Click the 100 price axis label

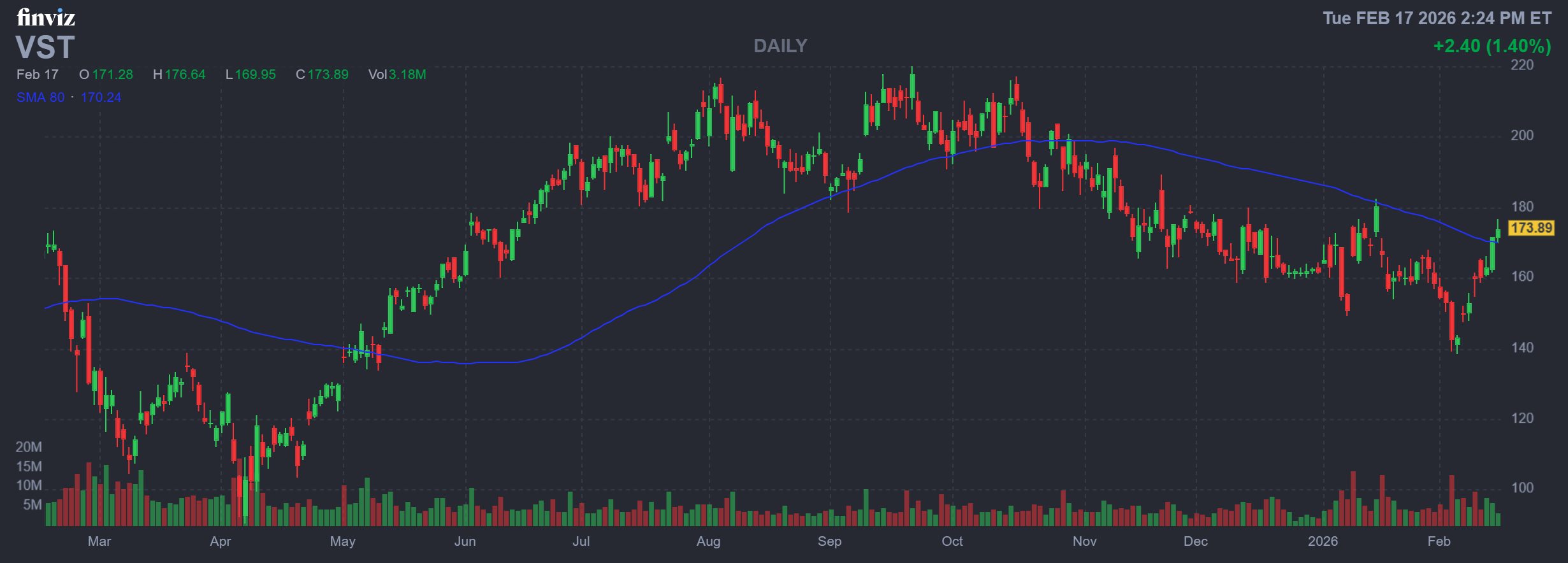[1522, 488]
